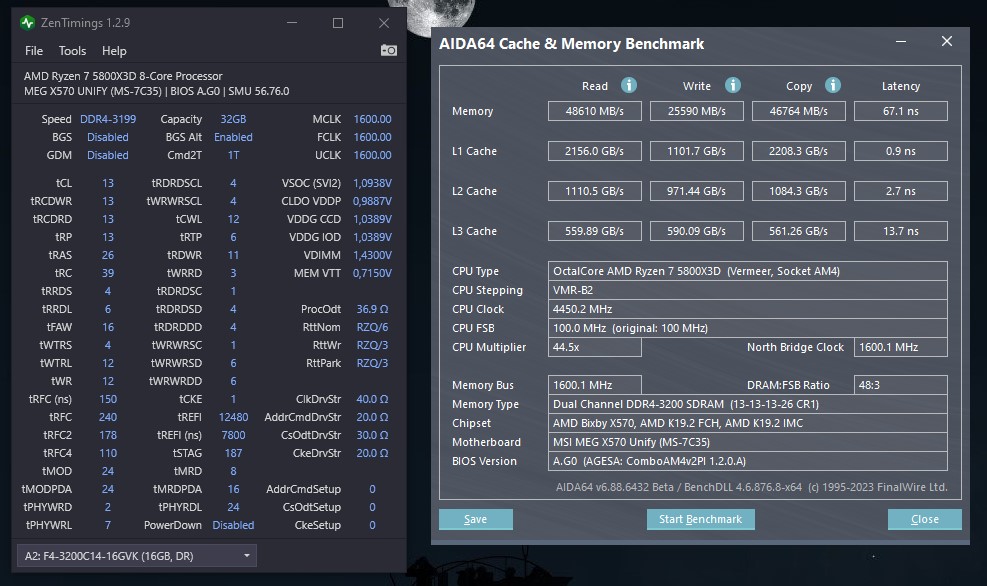Click the Read info icon in AIDA64
The height and width of the screenshot is (586, 987).
click(629, 85)
